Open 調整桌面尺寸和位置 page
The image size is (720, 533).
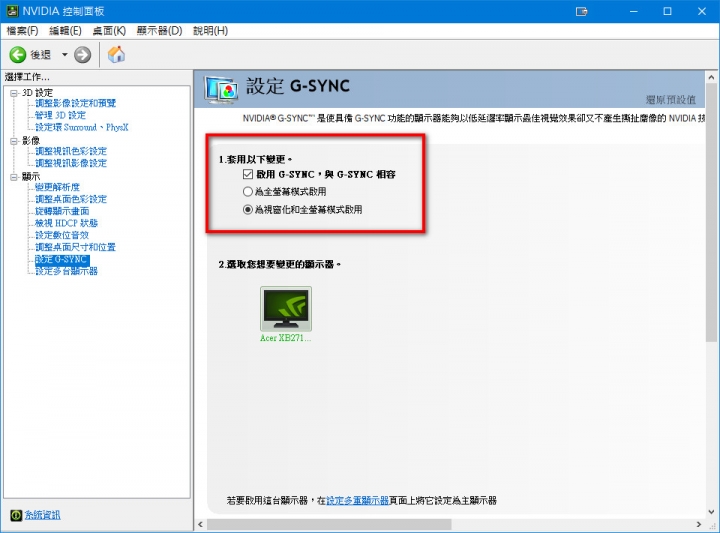76,247
